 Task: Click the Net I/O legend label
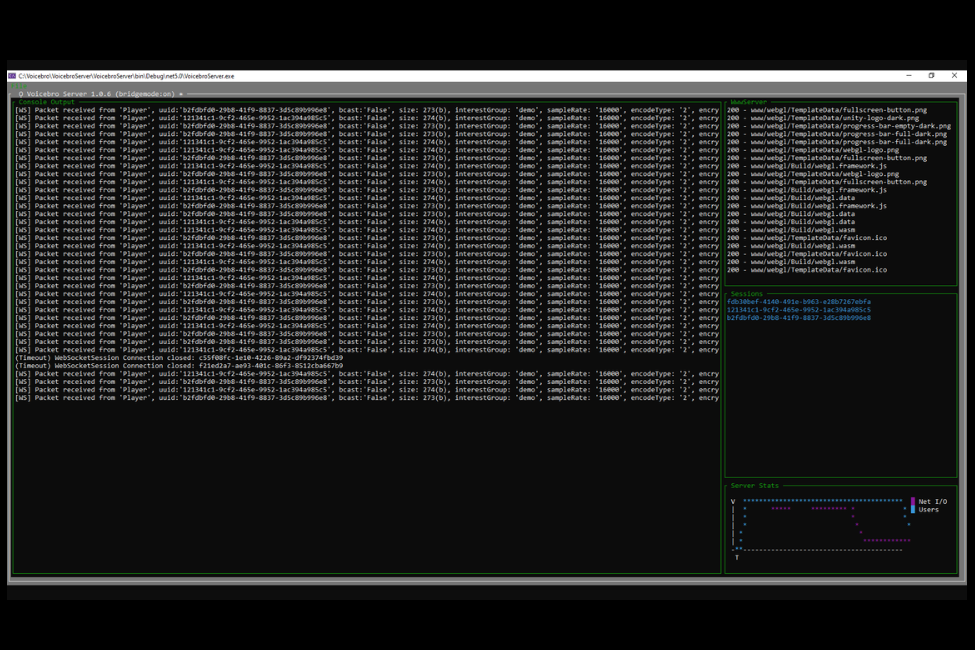[x=933, y=501]
